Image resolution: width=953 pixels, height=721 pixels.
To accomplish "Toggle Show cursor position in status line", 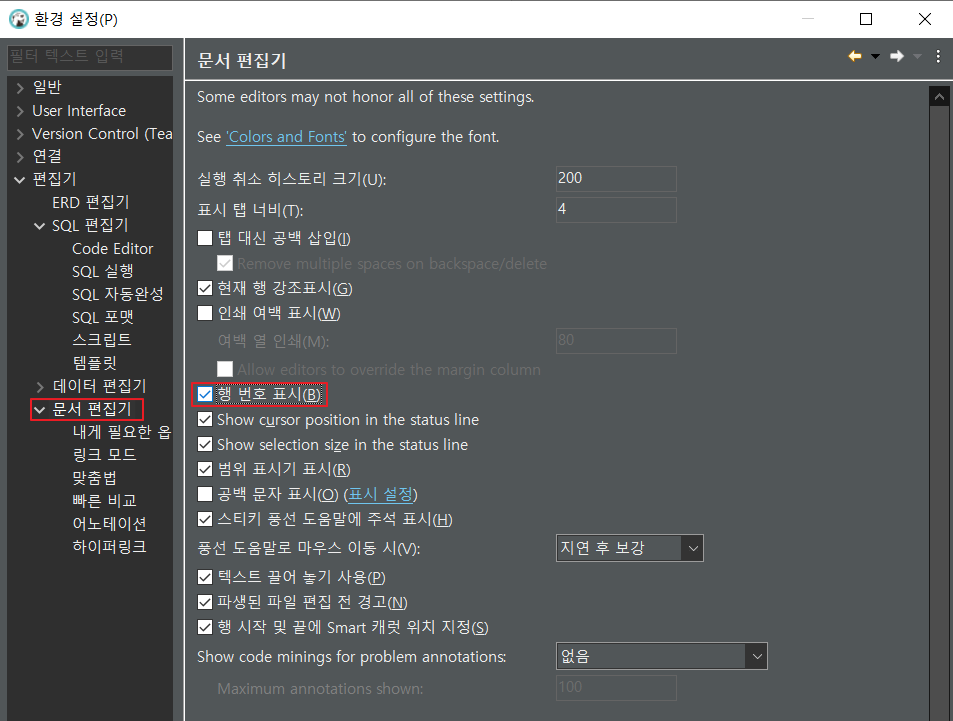I will (x=205, y=419).
